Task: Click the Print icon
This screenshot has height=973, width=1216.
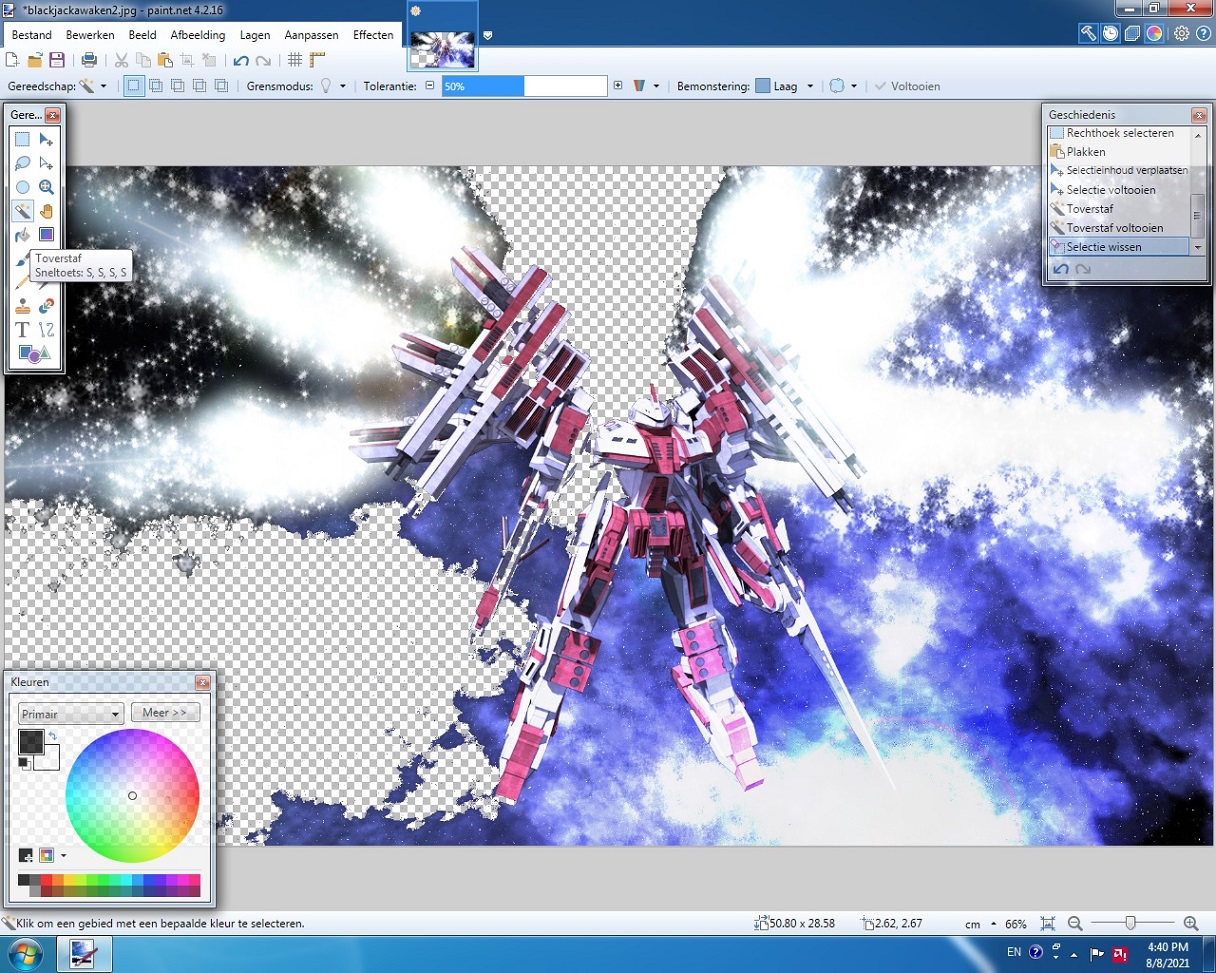Action: (x=89, y=60)
